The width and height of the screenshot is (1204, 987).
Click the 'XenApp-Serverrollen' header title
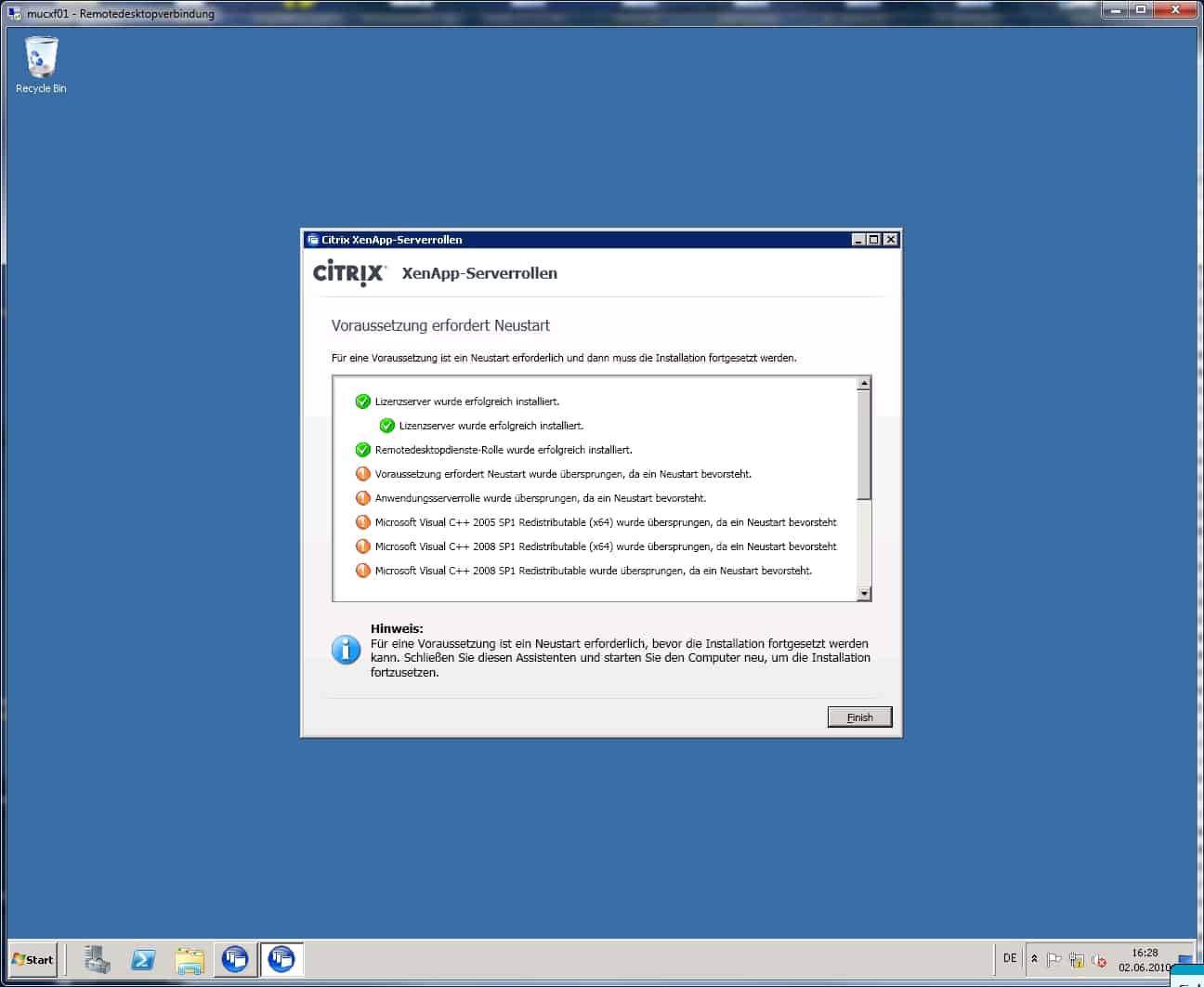click(x=479, y=273)
